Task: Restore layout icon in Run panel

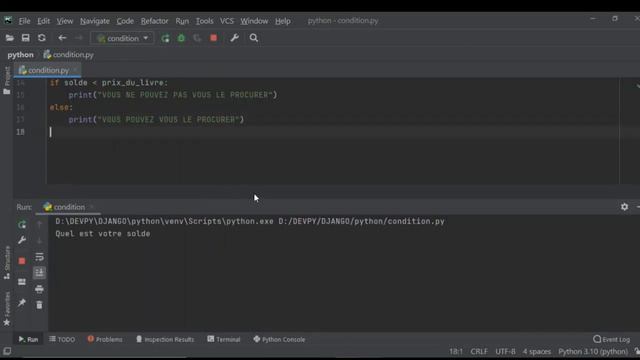Action: click(22, 282)
